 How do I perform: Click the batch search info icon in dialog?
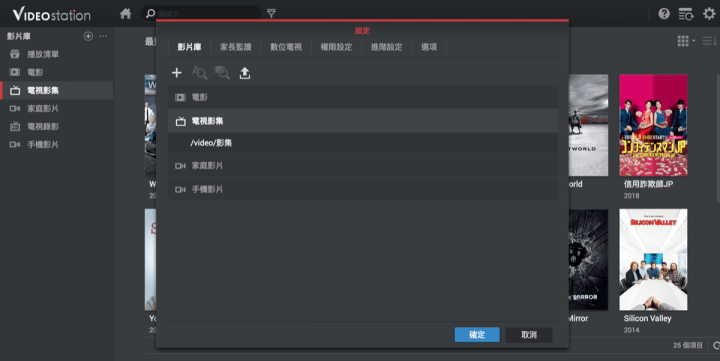[222, 73]
